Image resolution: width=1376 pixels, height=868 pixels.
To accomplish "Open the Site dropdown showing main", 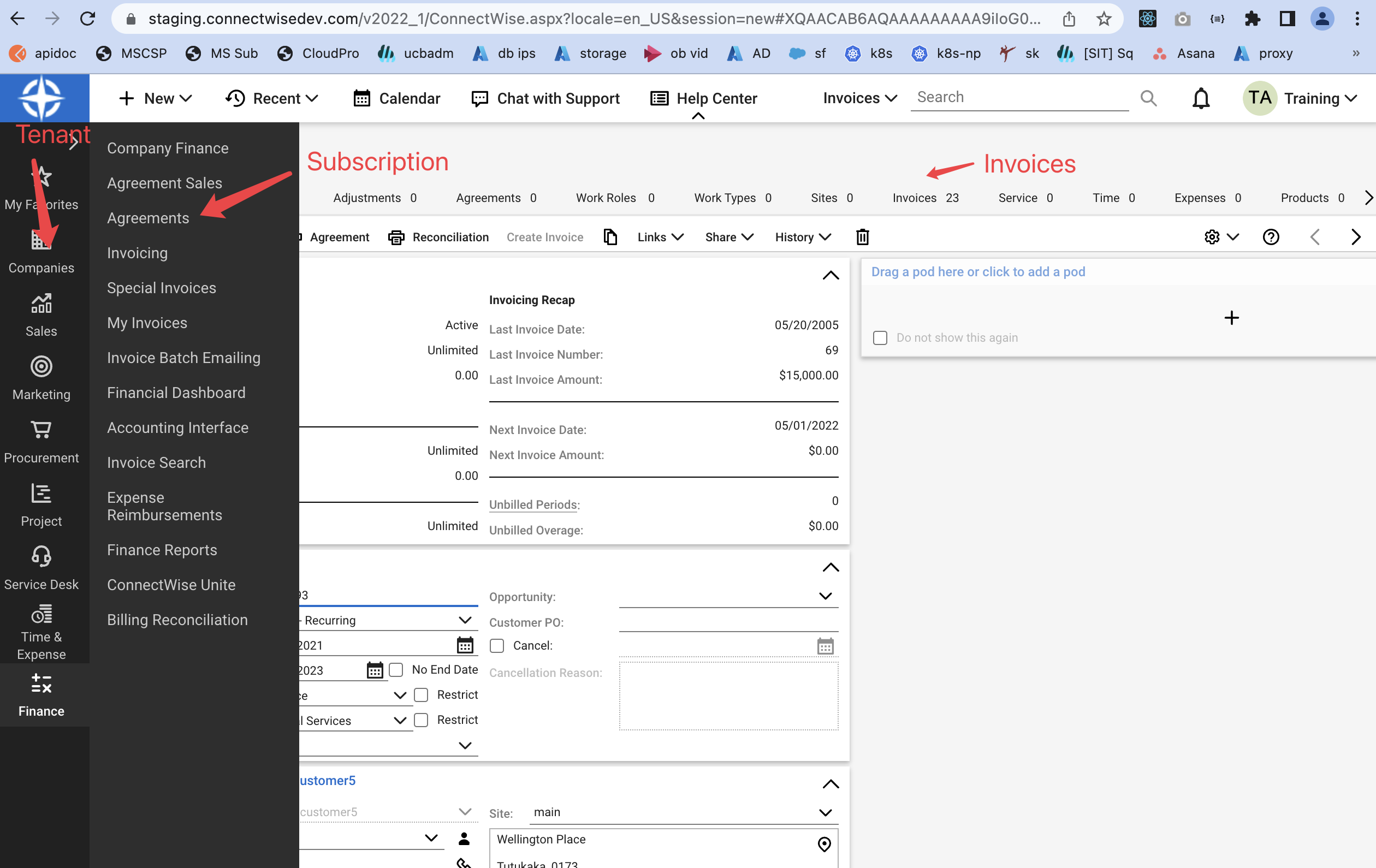I will (x=825, y=812).
